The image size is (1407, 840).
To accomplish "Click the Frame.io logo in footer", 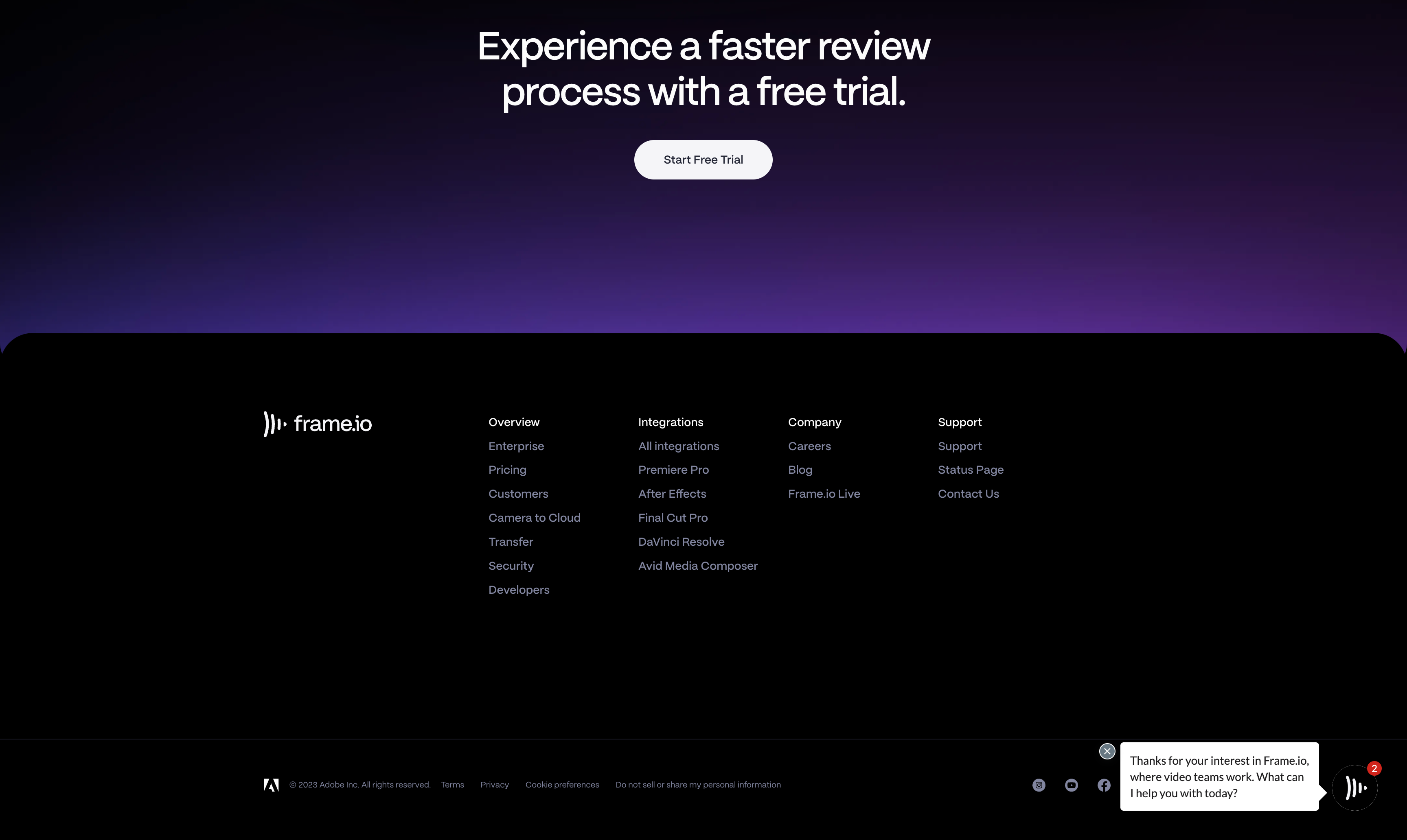I will (x=318, y=424).
